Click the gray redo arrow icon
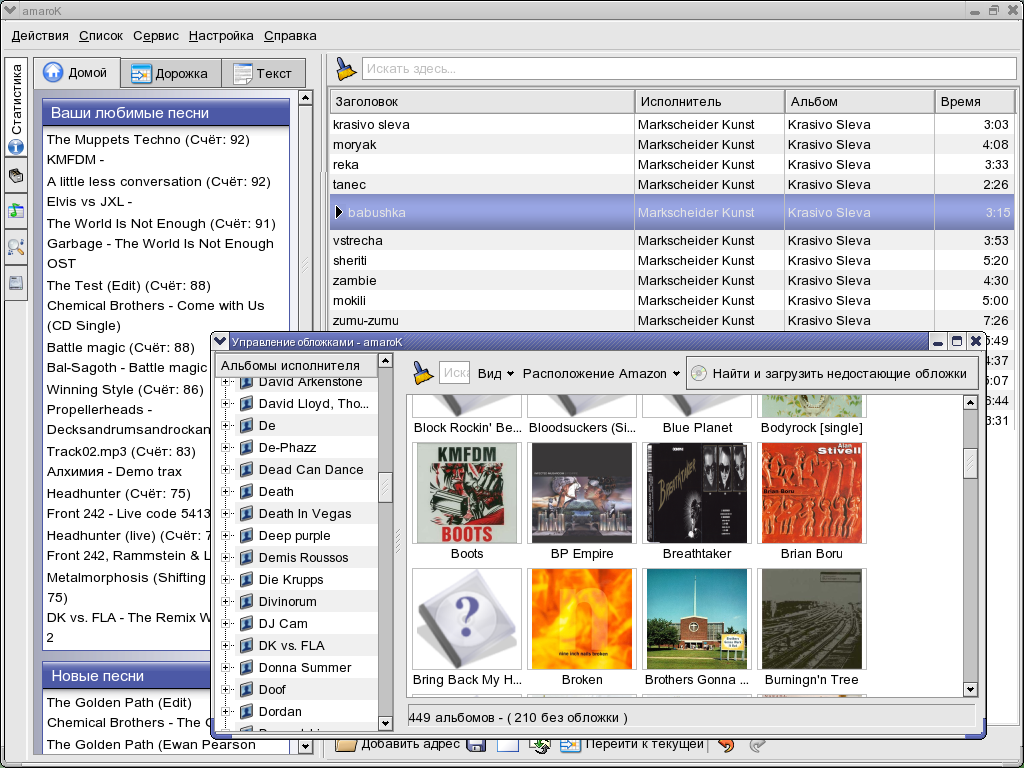1024x768 pixels. [x=758, y=744]
